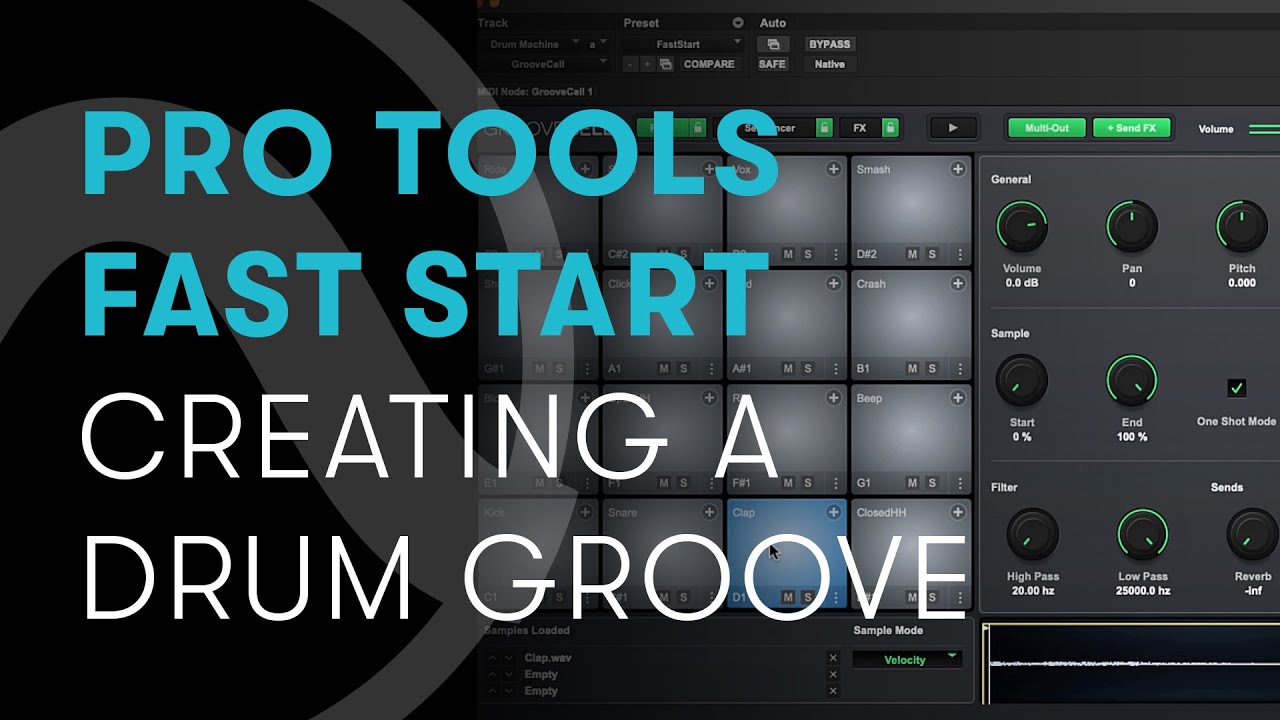Mute the Smash pad
The width and height of the screenshot is (1280, 720).
coord(912,254)
